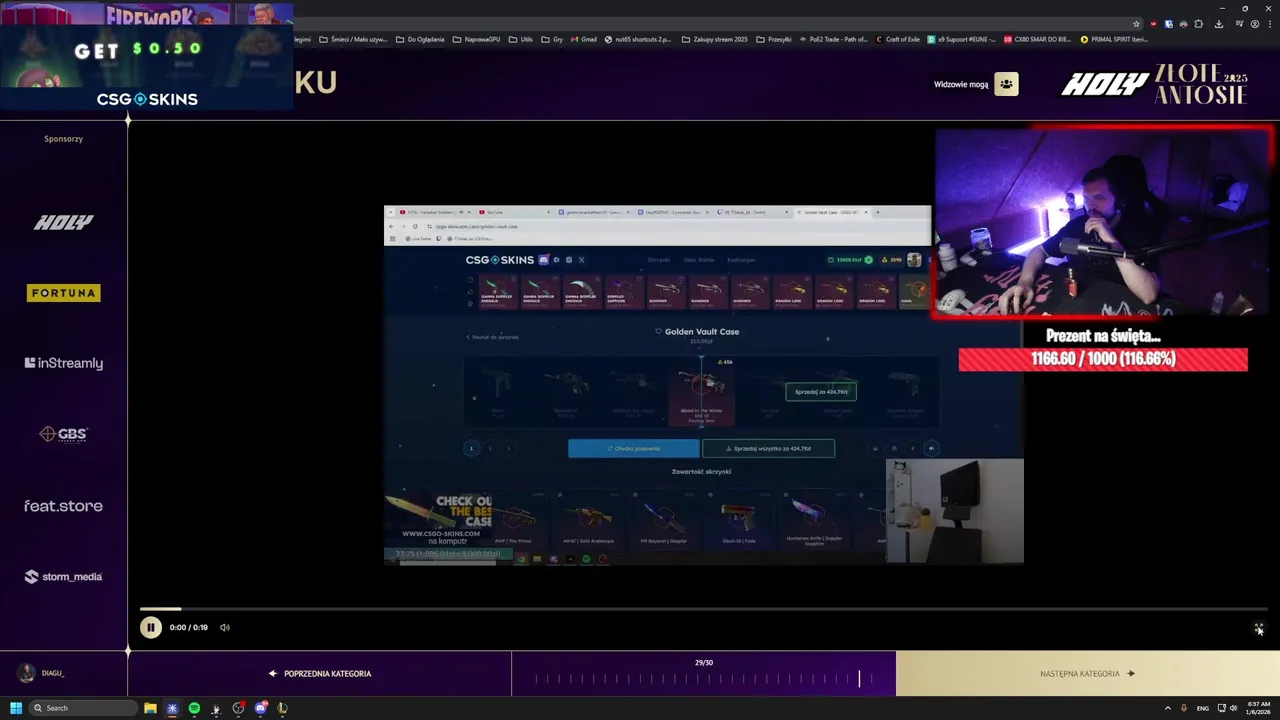Open the Do Oglądania bookmark folder
The width and height of the screenshot is (1280, 720).
pos(420,39)
